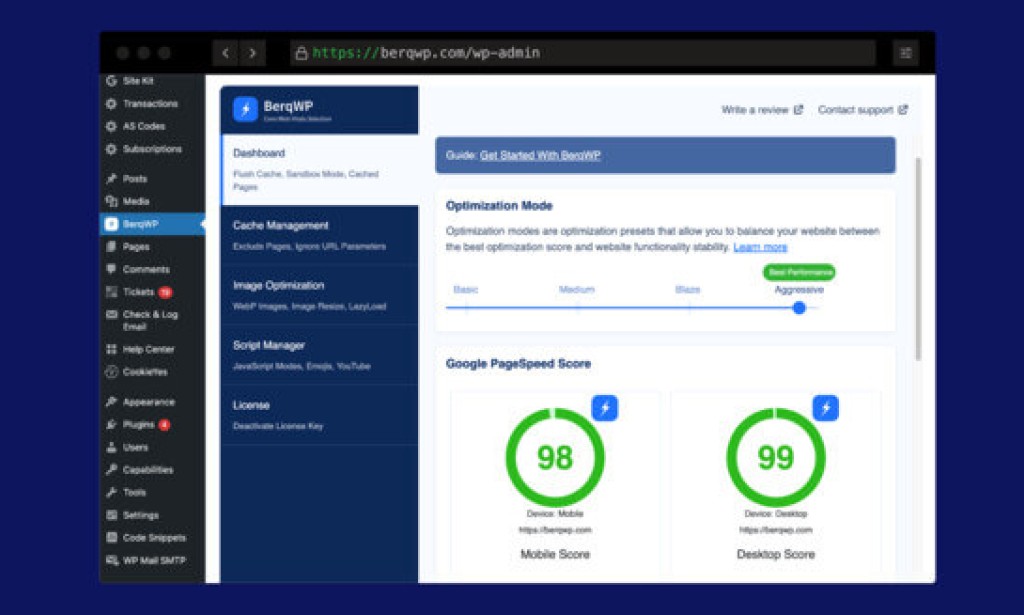Click the lightning badge on Desktop Score card

click(825, 408)
